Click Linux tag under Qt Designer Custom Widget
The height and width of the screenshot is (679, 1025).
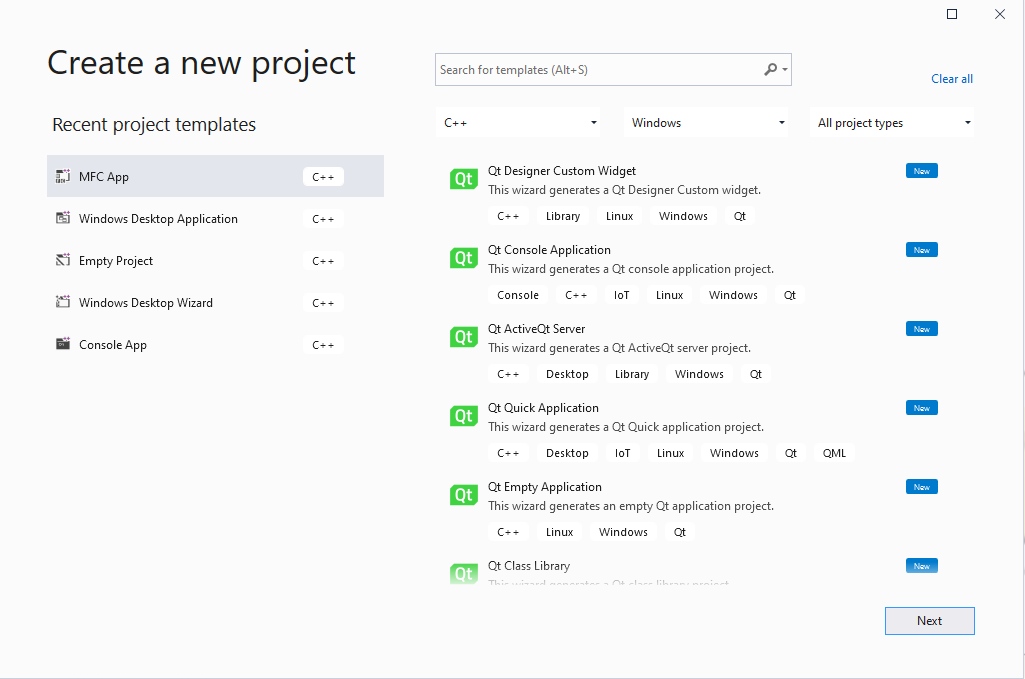(619, 216)
